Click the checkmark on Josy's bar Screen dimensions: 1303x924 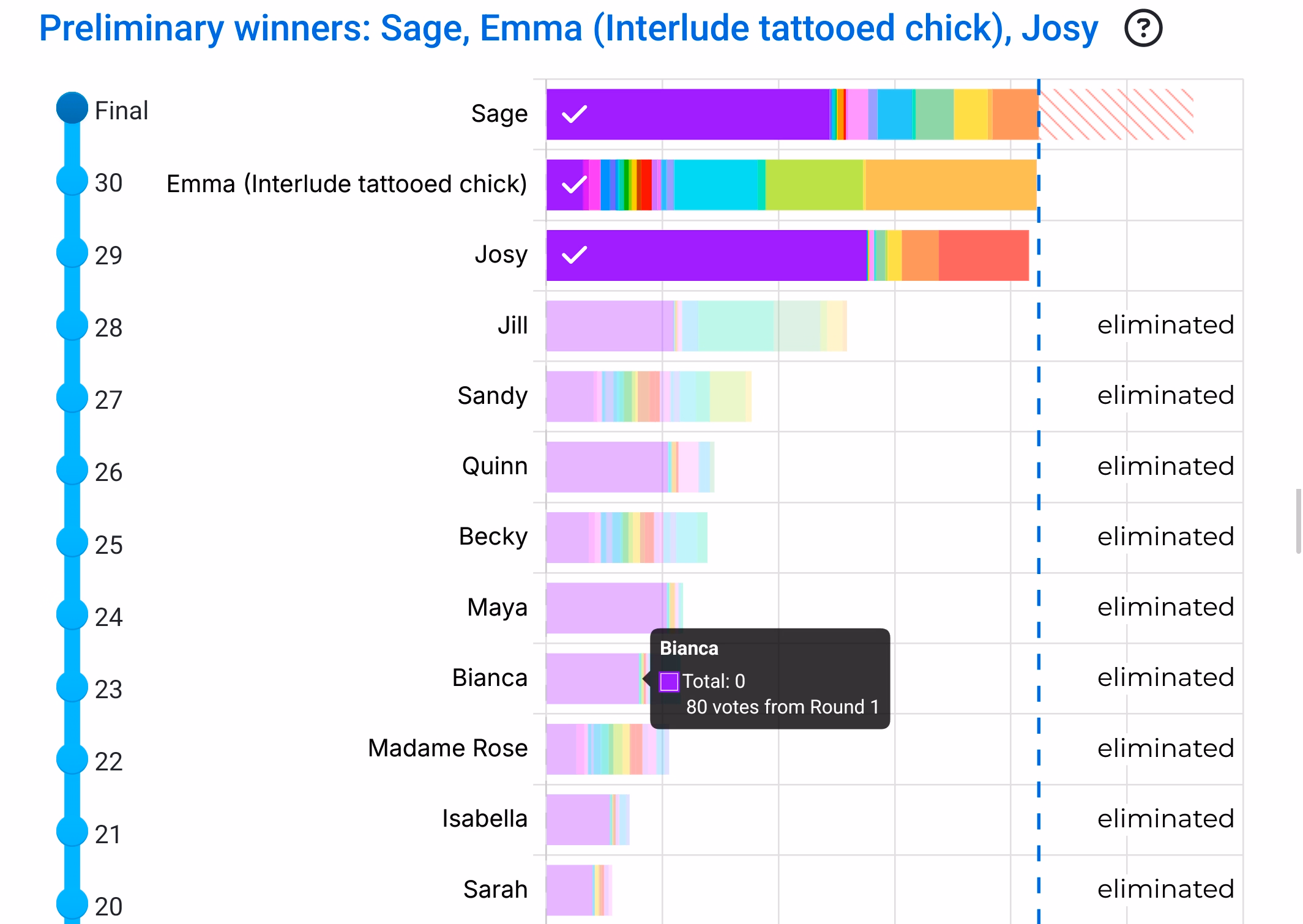(574, 255)
